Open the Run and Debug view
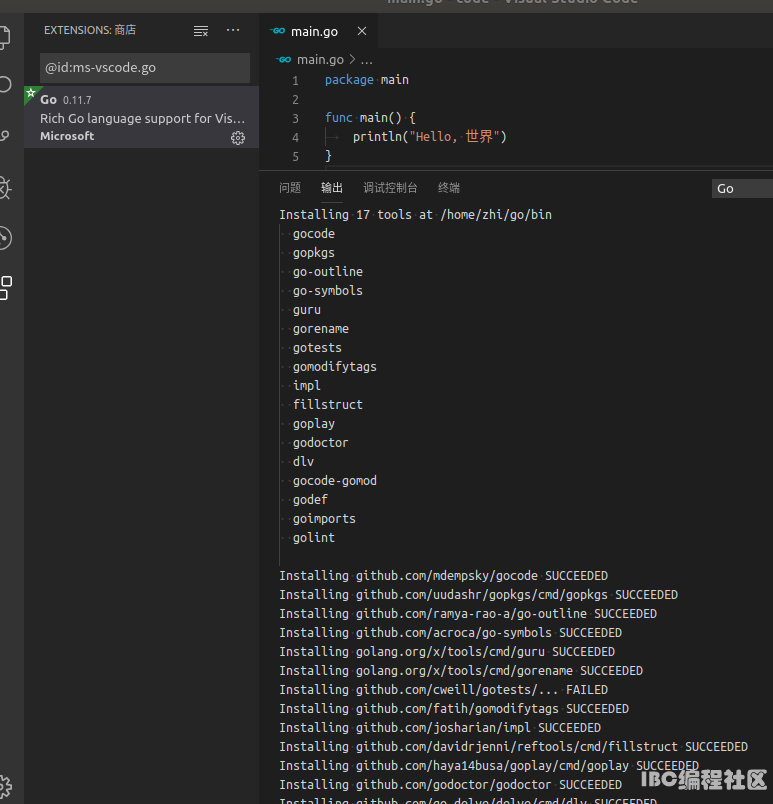Viewport: 773px width, 804px height. coord(5,188)
